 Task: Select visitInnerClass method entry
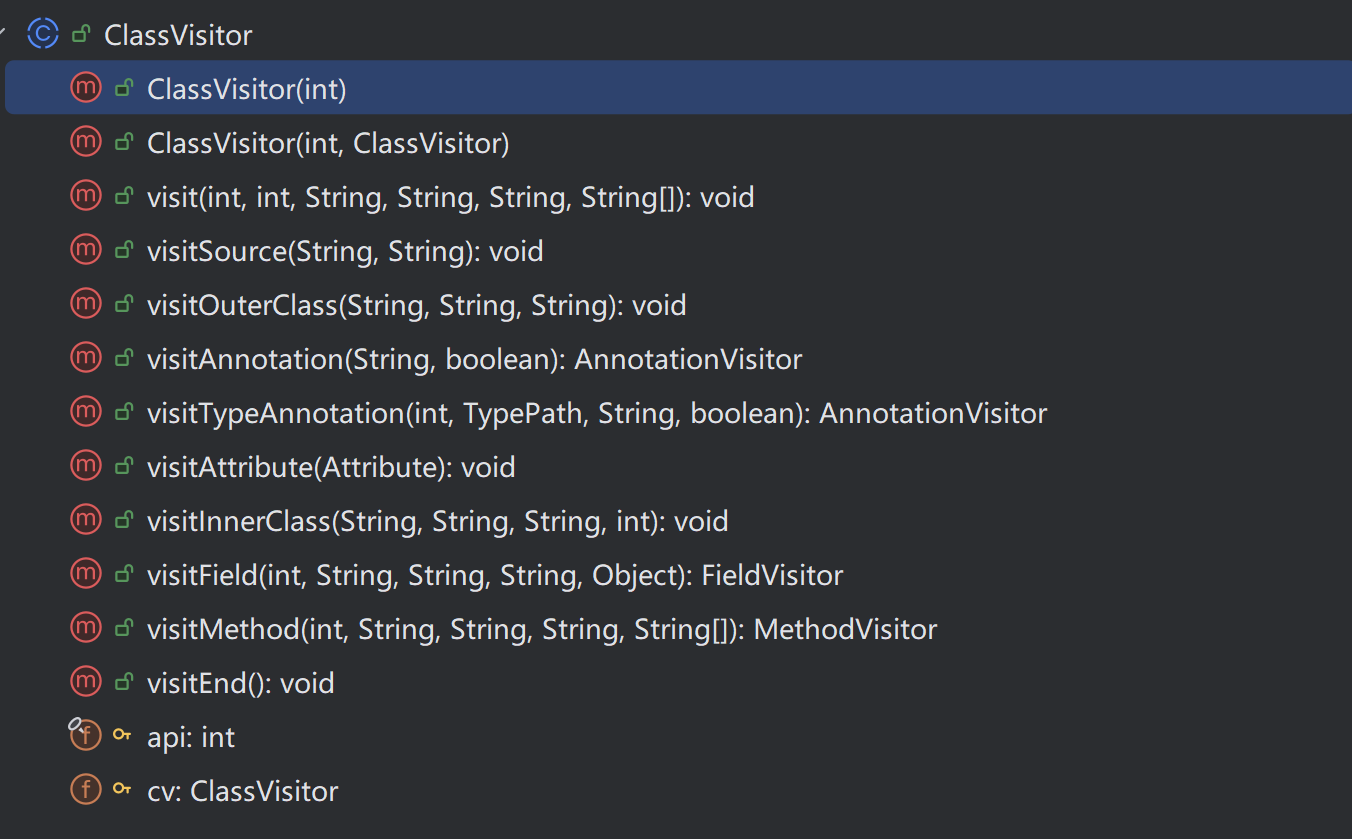437,521
